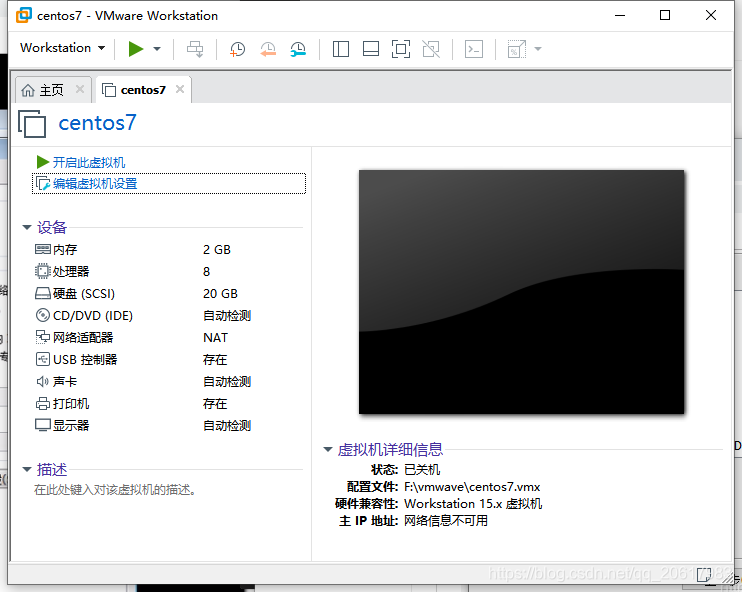Open the power options dropdown arrow
The width and height of the screenshot is (742, 592).
click(x=157, y=48)
